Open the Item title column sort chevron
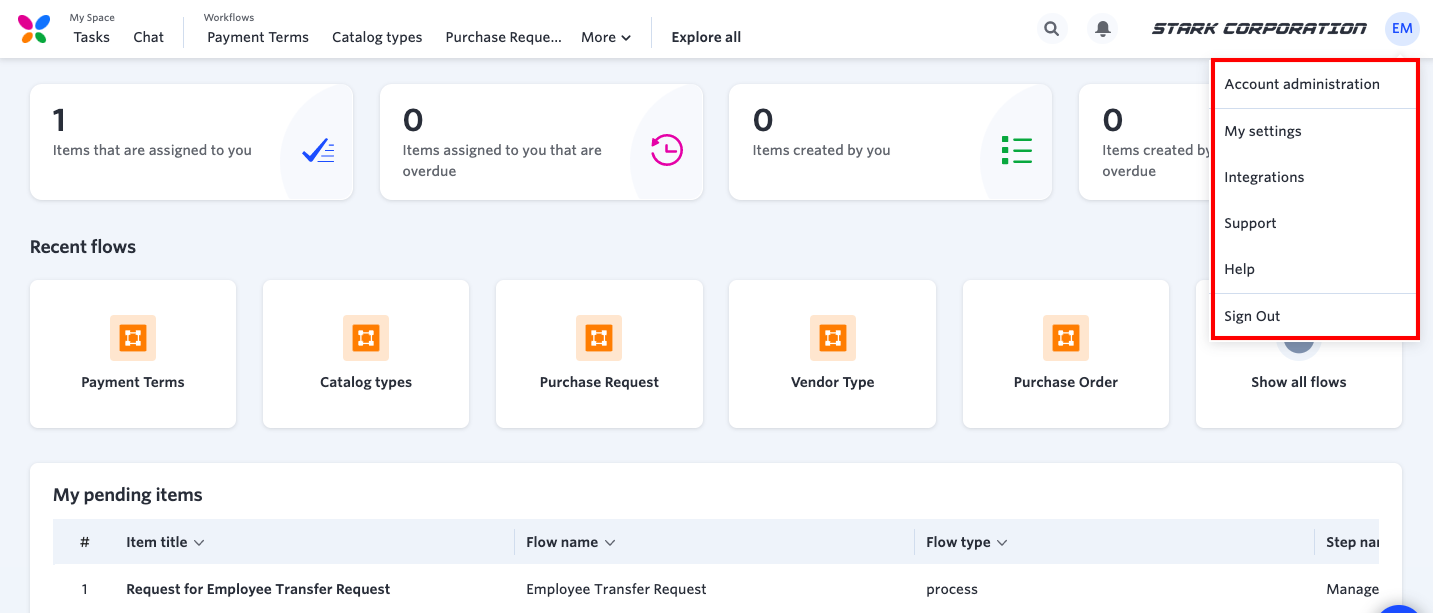Image resolution: width=1433 pixels, height=613 pixels. [199, 543]
